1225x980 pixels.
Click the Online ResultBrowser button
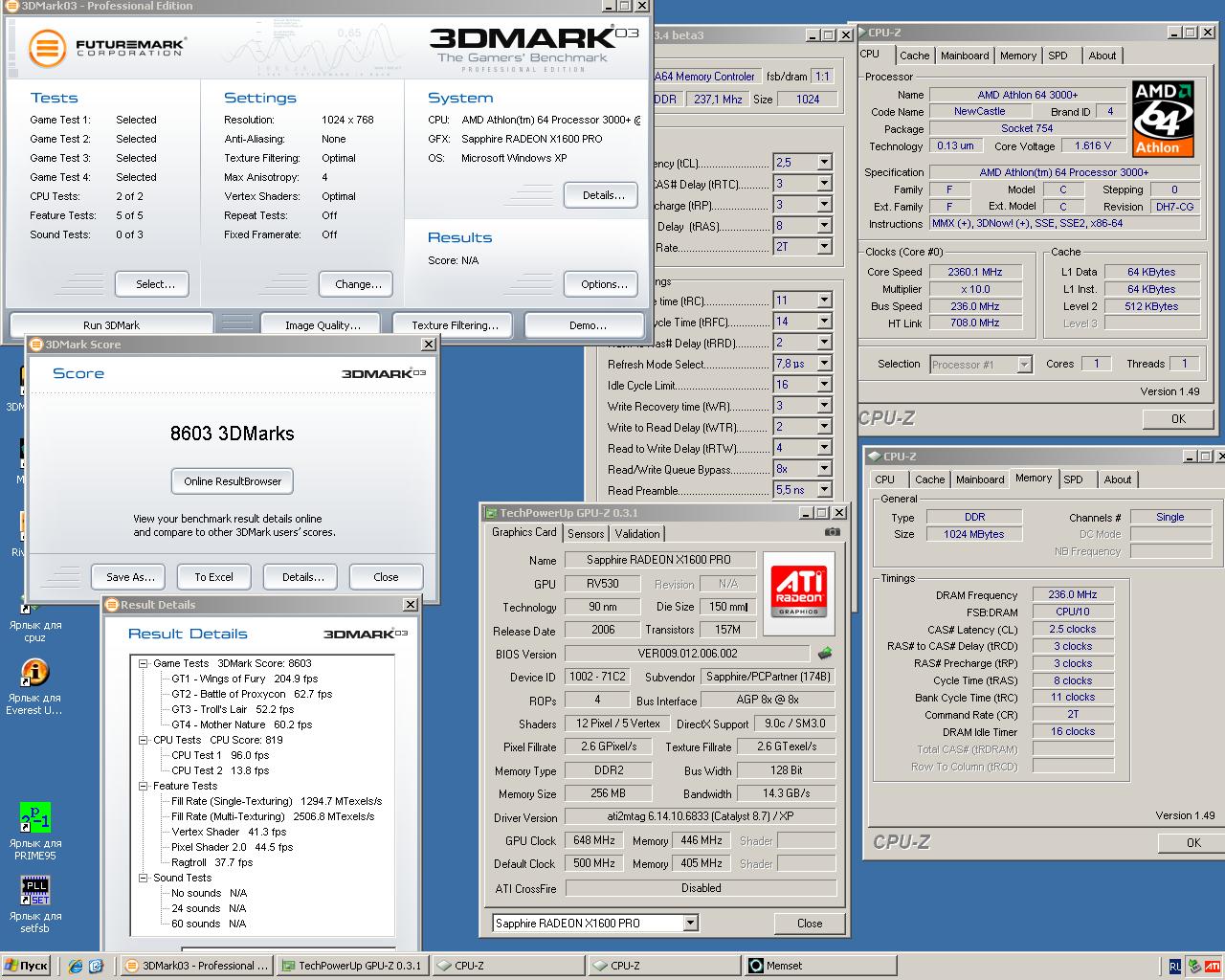(233, 481)
